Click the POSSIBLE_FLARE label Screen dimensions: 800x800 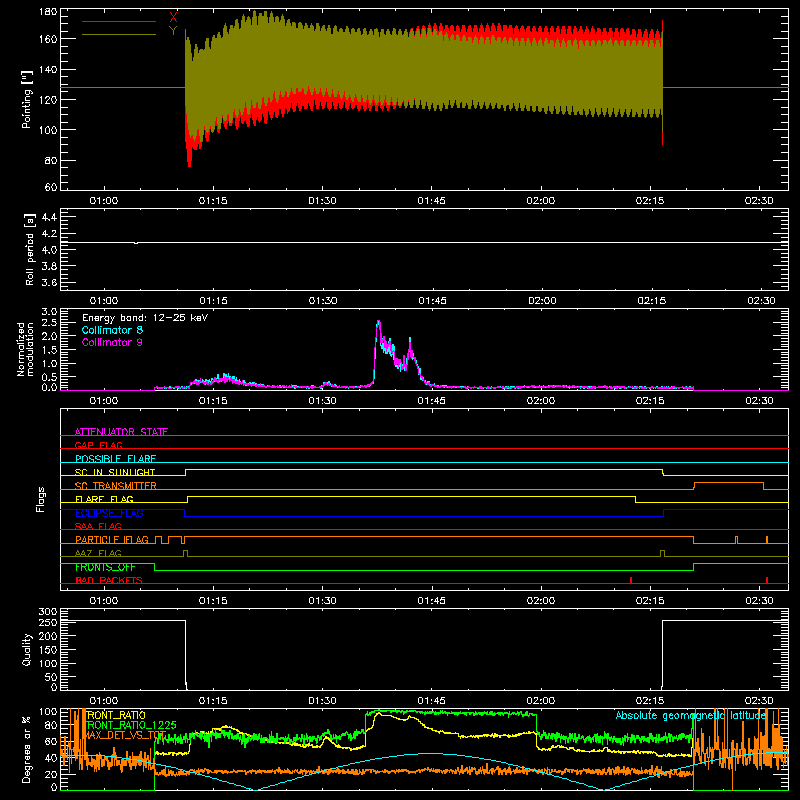tap(115, 459)
